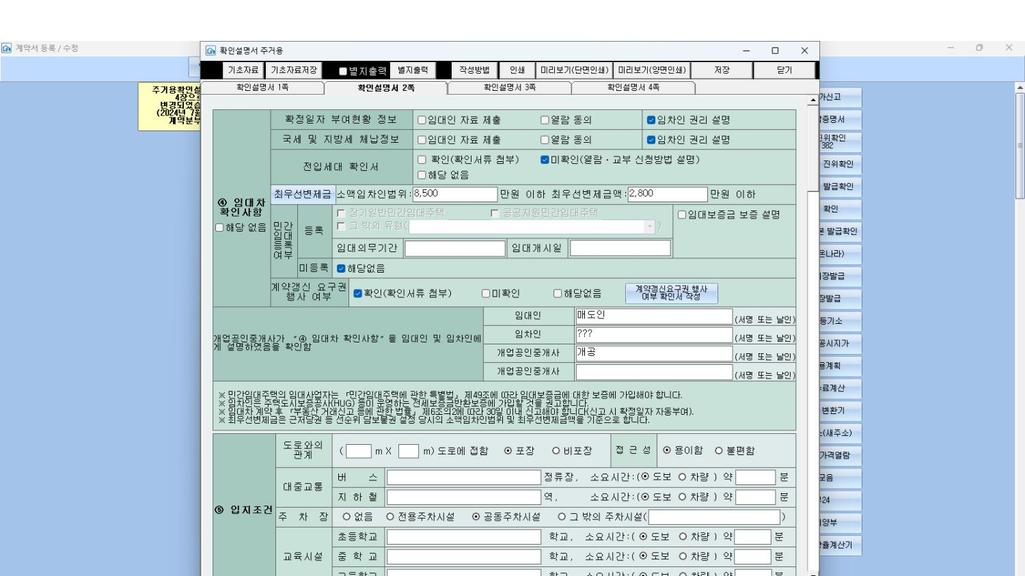Screen dimensions: 1025x576
Task: Check 확인(확인서류 첨부) for 전입세대 확인서
Action: tap(422, 160)
